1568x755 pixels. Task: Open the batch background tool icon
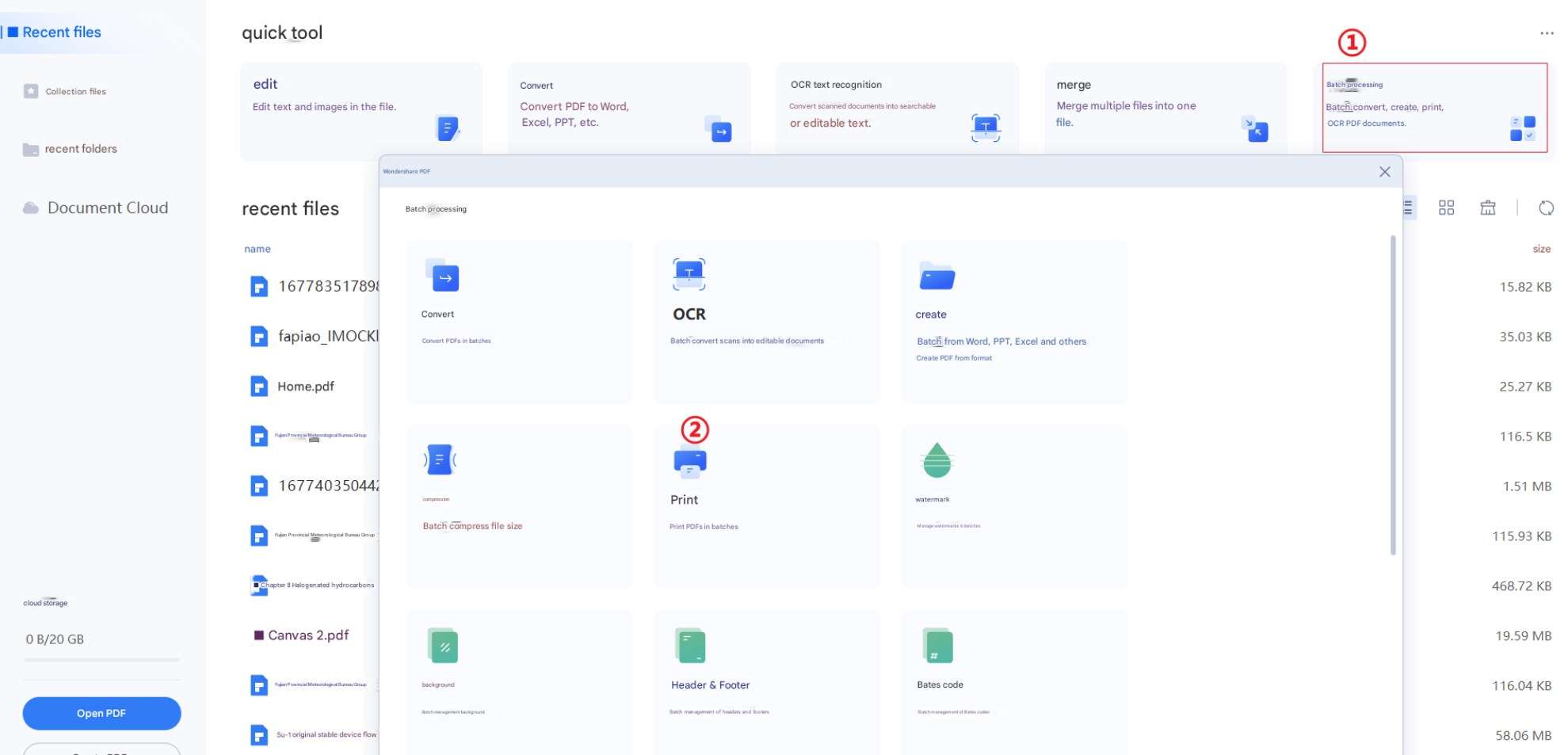[443, 646]
